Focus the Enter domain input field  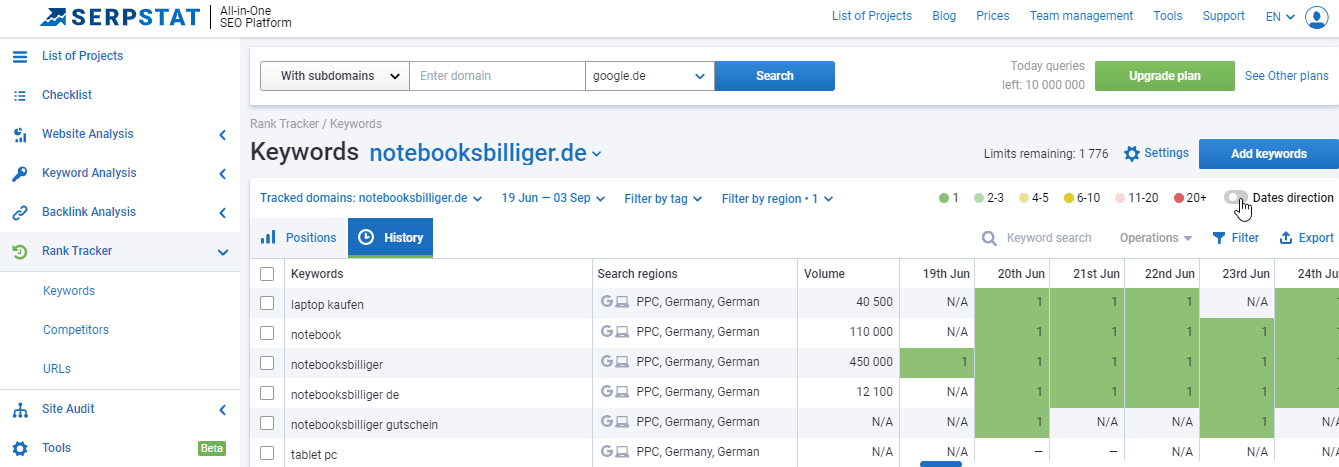497,76
